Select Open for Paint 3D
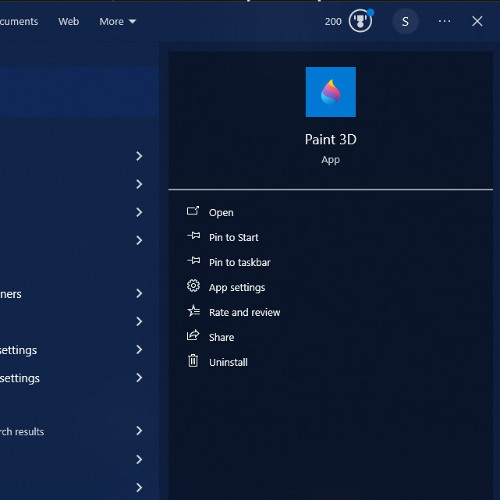This screenshot has height=500, width=500. click(221, 213)
